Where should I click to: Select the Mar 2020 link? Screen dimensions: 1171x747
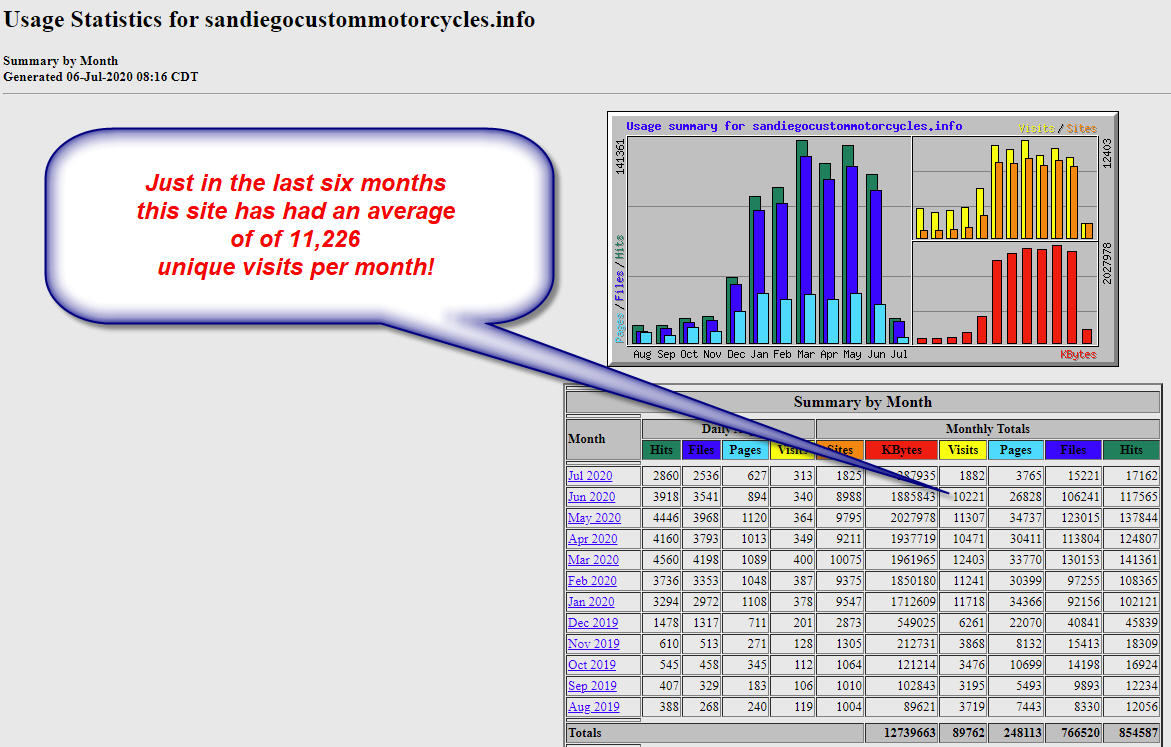click(x=593, y=560)
